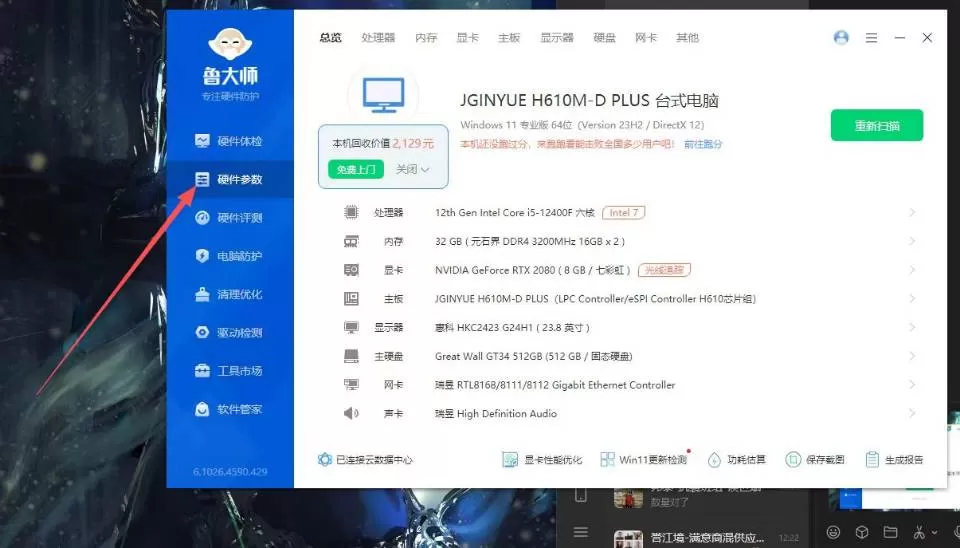960x548 pixels.
Task: Expand the 声卡 row chevron
Action: pyautogui.click(x=912, y=413)
